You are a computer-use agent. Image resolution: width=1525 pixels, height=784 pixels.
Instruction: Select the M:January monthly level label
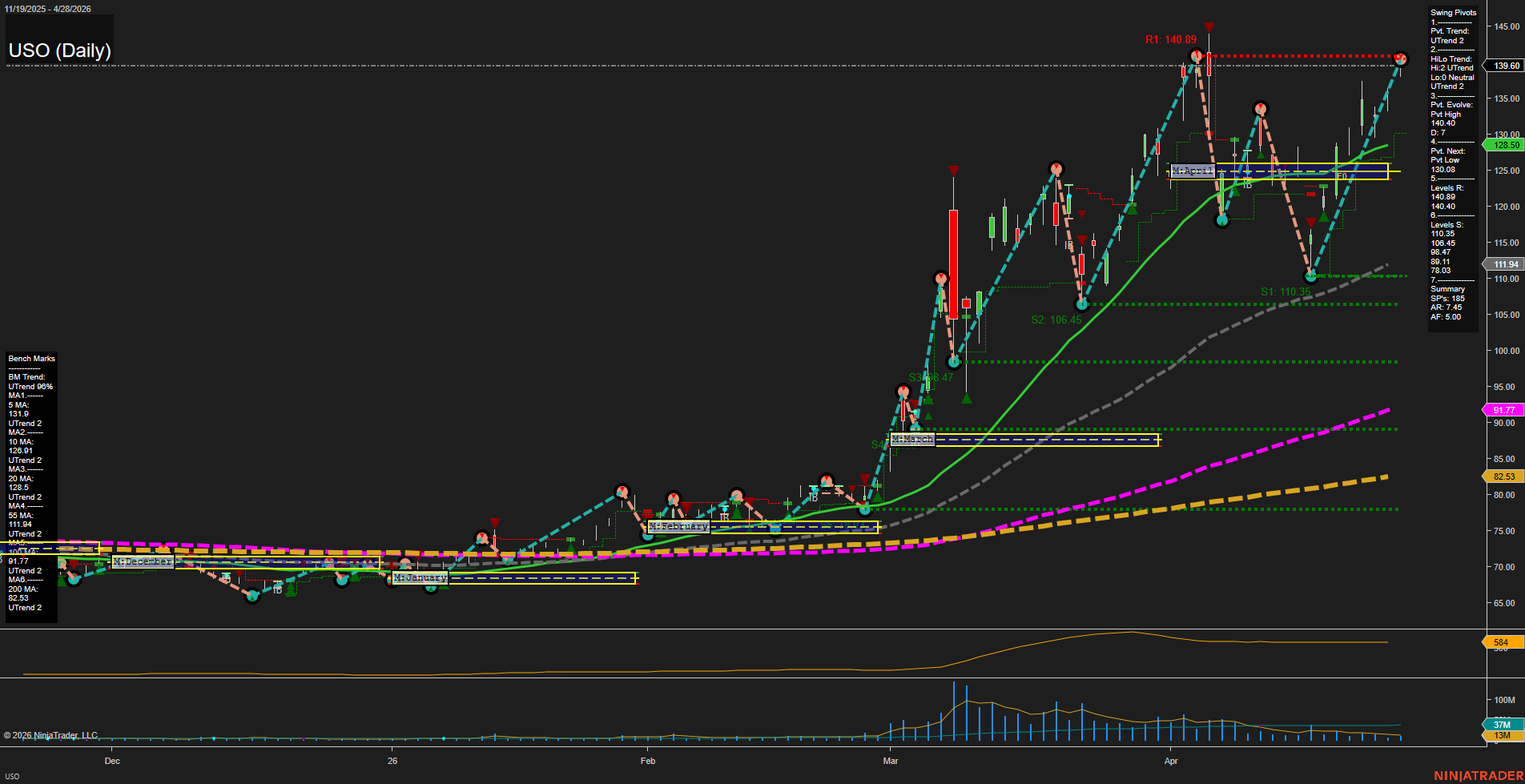pos(420,578)
